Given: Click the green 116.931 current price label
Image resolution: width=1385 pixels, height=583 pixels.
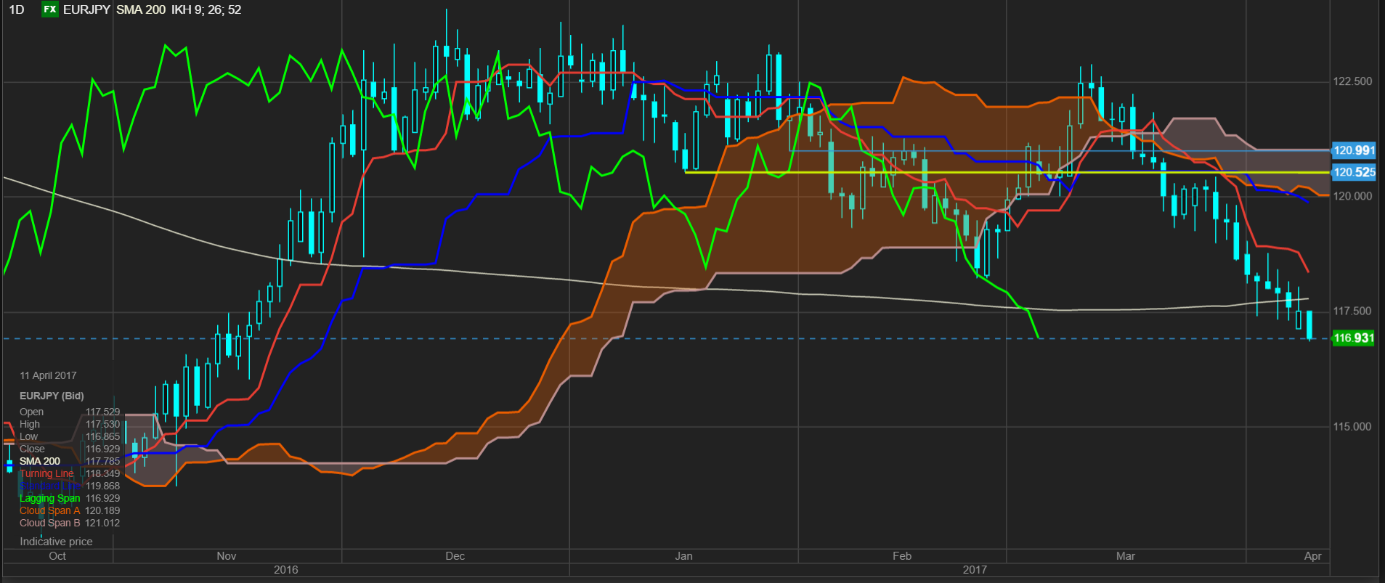Looking at the screenshot, I should coord(1353,338).
